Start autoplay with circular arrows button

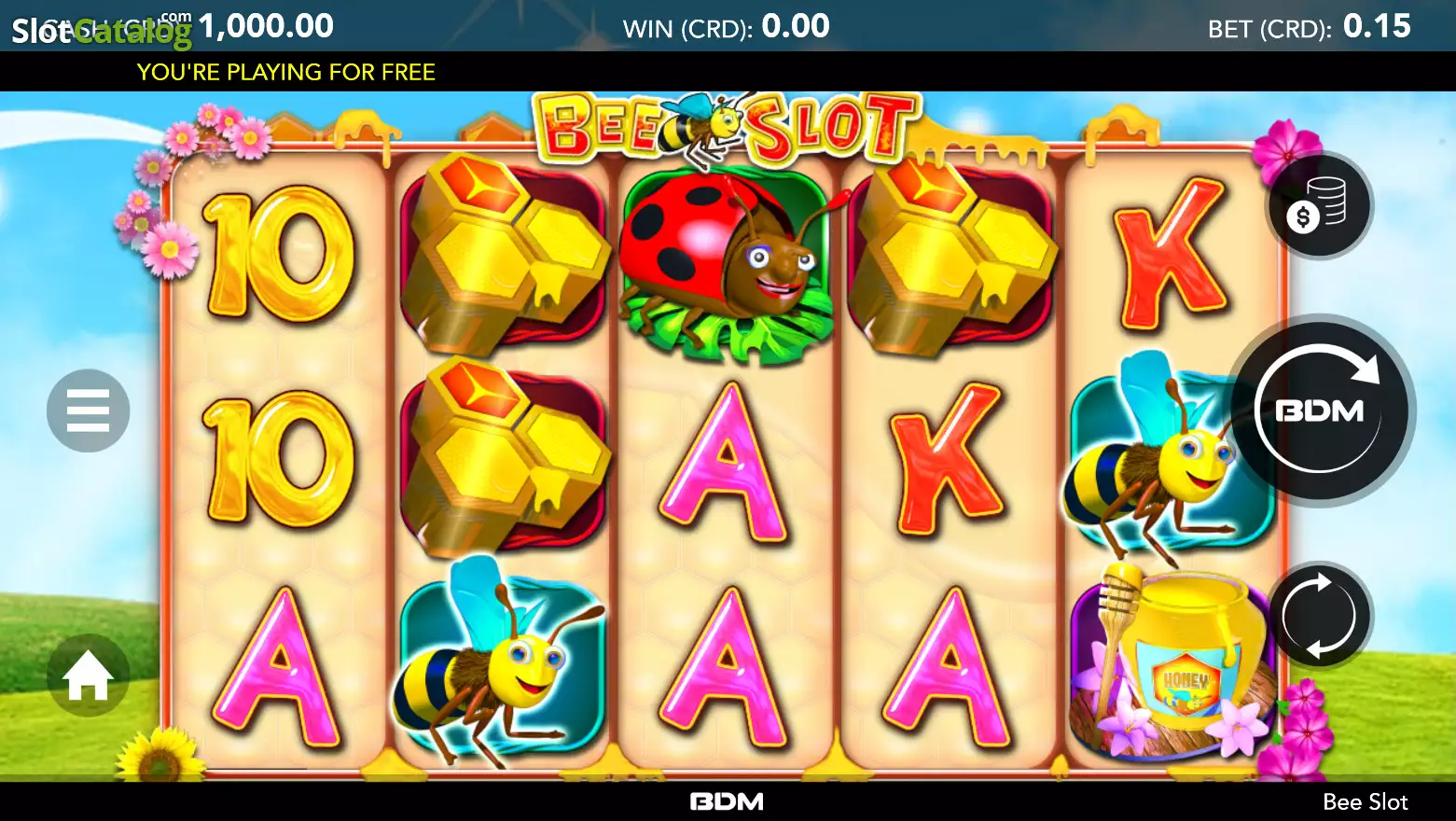(1319, 616)
